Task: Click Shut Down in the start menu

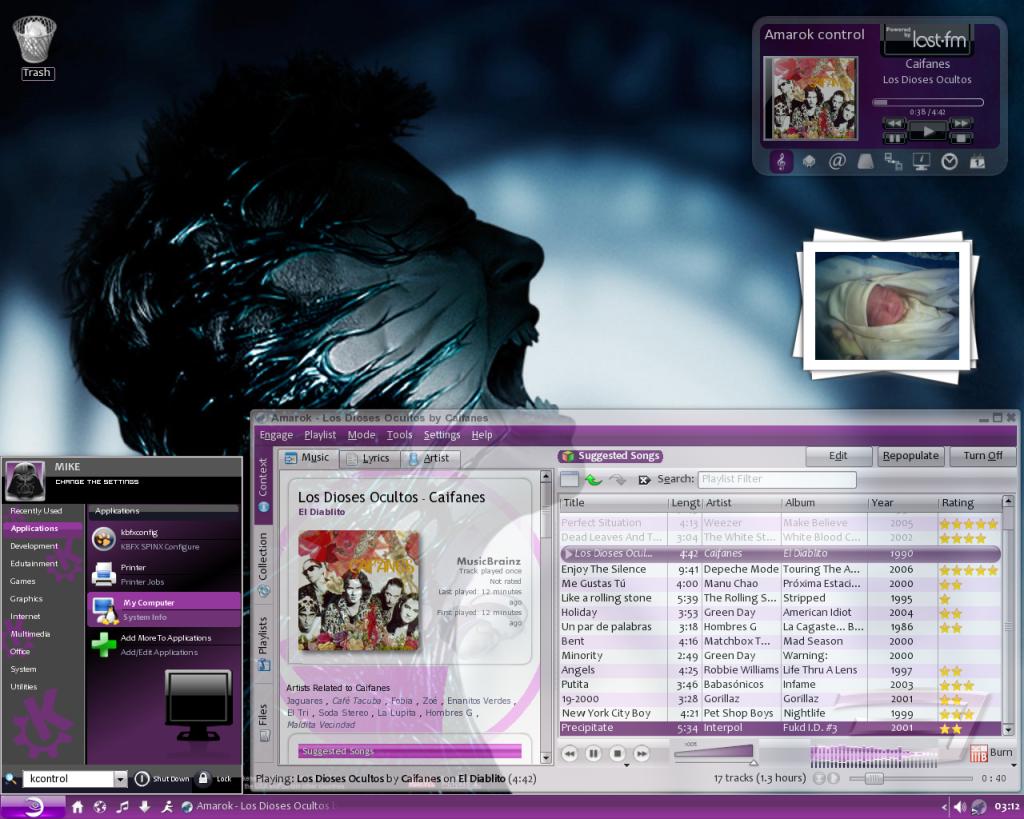Action: tap(162, 779)
